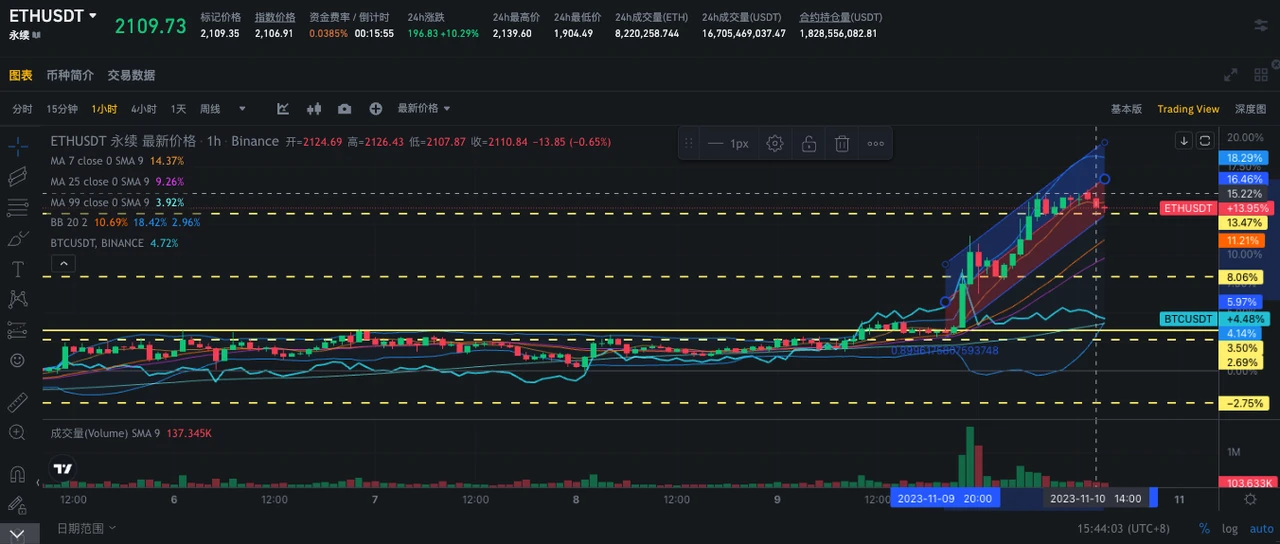Toggle log scale on the price axis
The width and height of the screenshot is (1280, 544).
1229,528
